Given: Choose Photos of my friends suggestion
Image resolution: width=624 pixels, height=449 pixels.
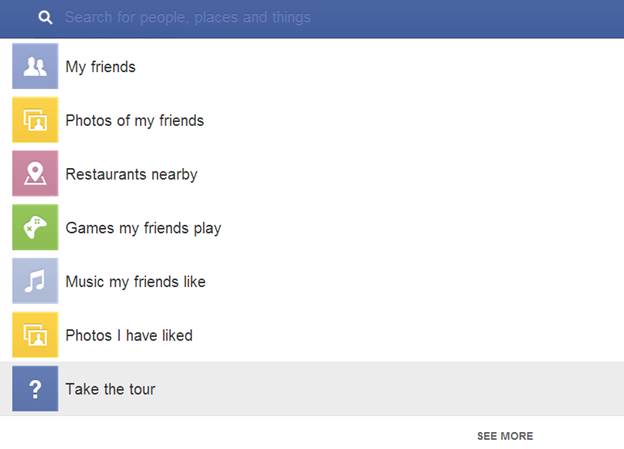Looking at the screenshot, I should tap(135, 121).
